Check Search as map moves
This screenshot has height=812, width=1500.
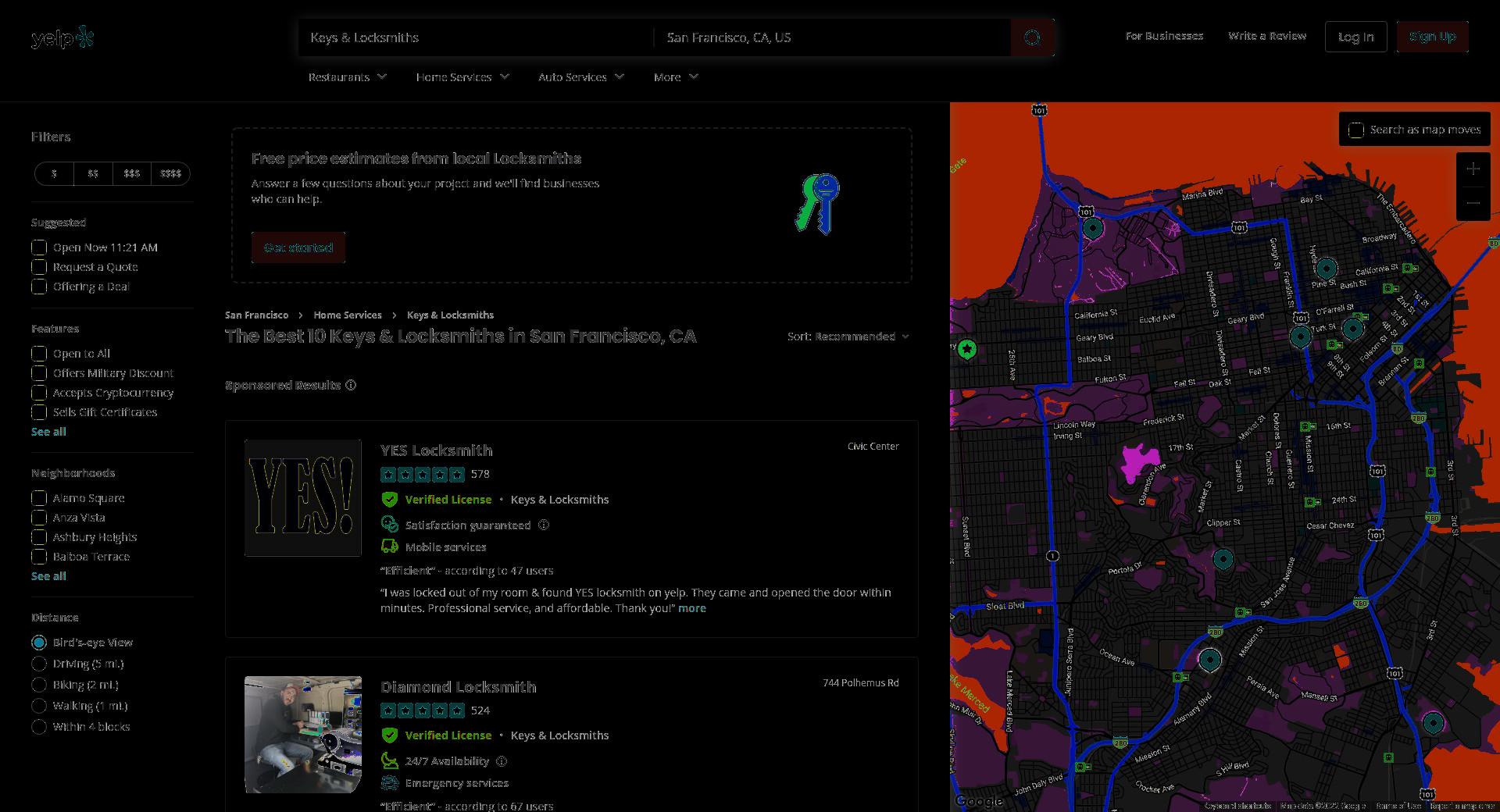1356,130
